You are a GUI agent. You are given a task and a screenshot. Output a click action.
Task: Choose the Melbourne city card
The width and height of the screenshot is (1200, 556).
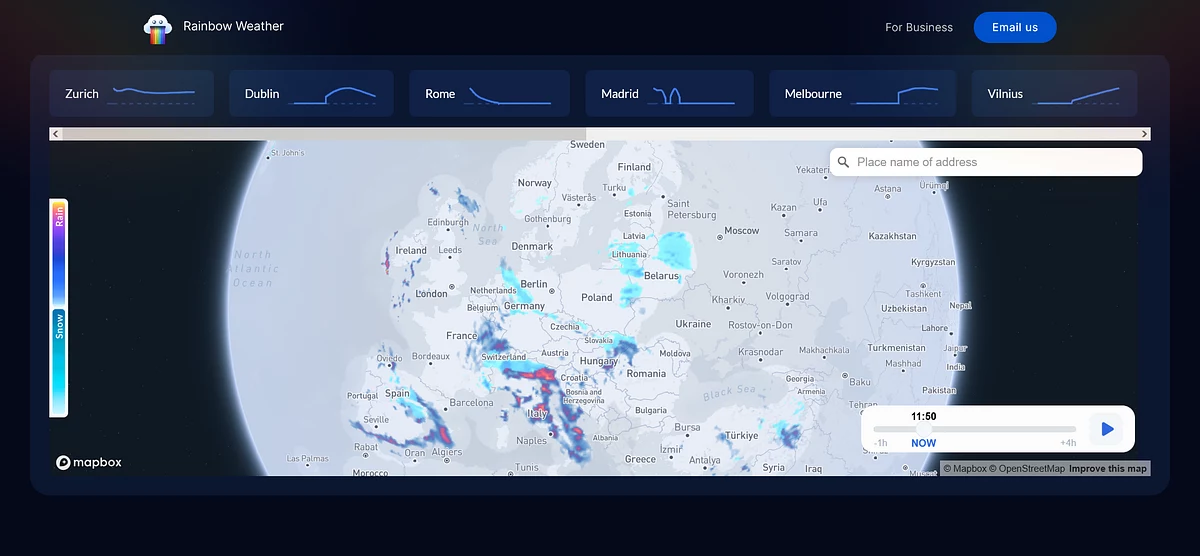click(x=862, y=94)
